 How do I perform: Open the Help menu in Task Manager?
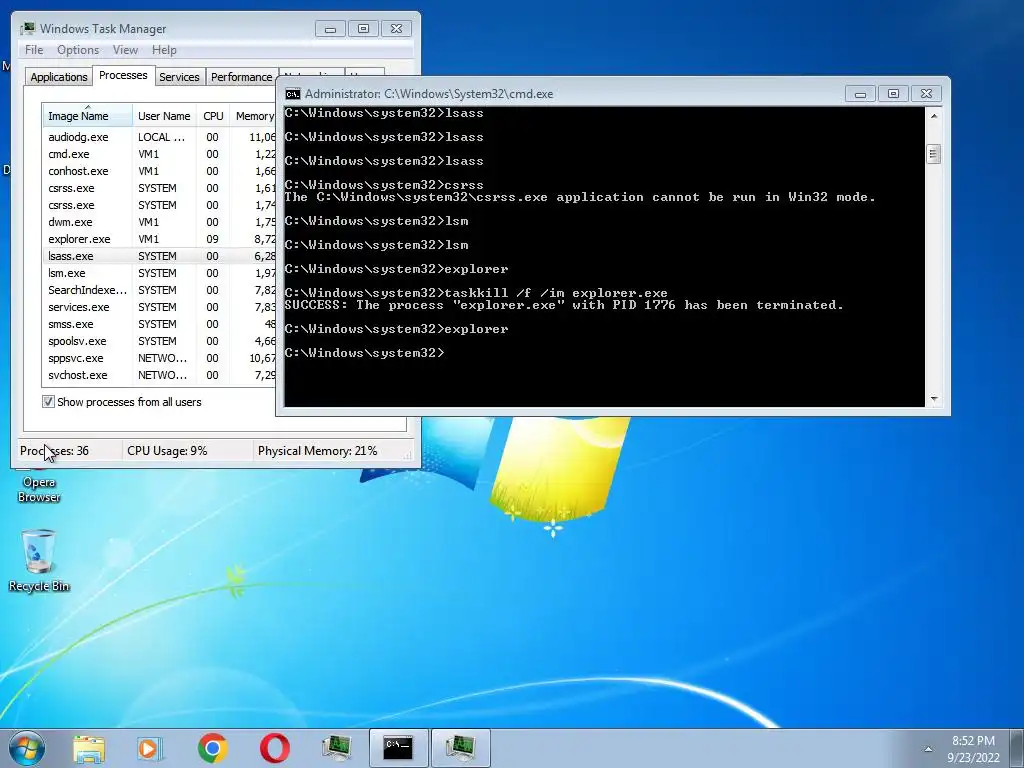click(164, 50)
